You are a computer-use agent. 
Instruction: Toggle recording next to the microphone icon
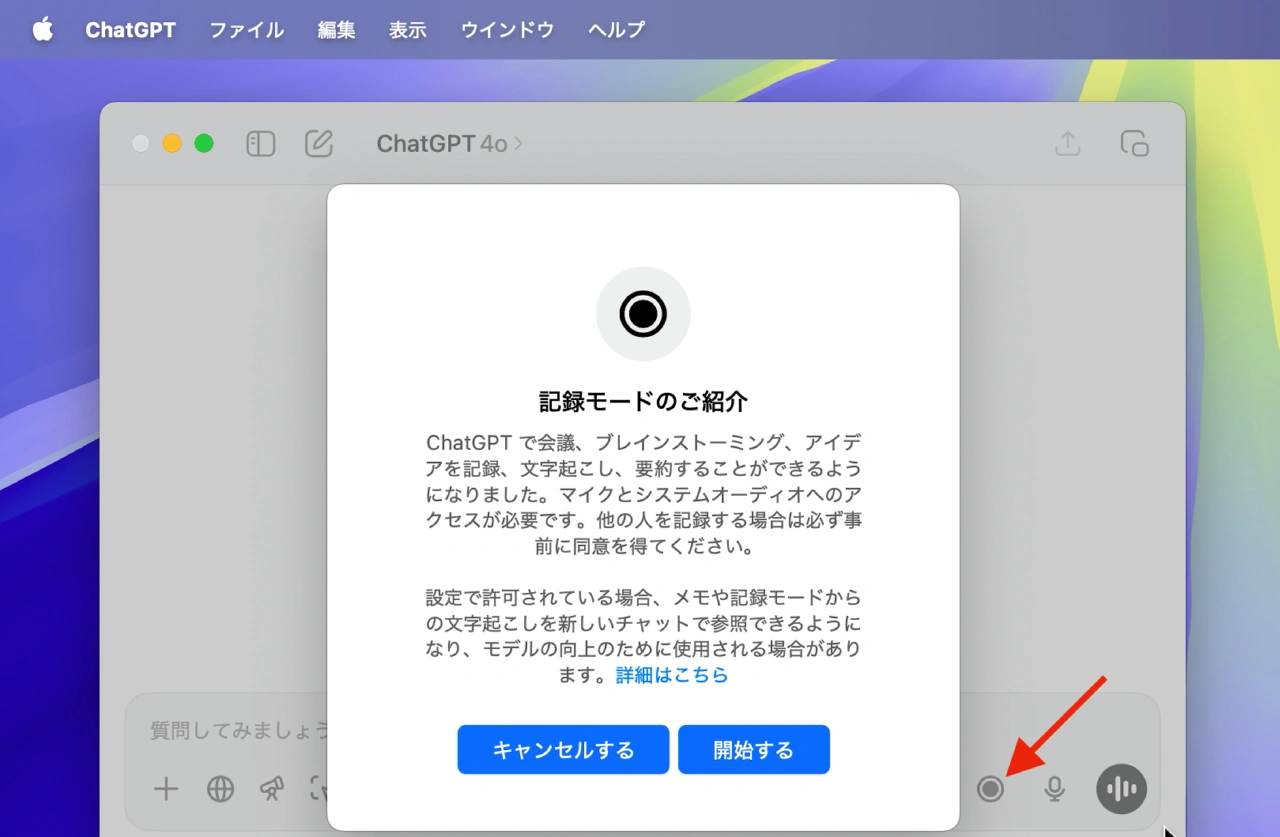(x=990, y=789)
